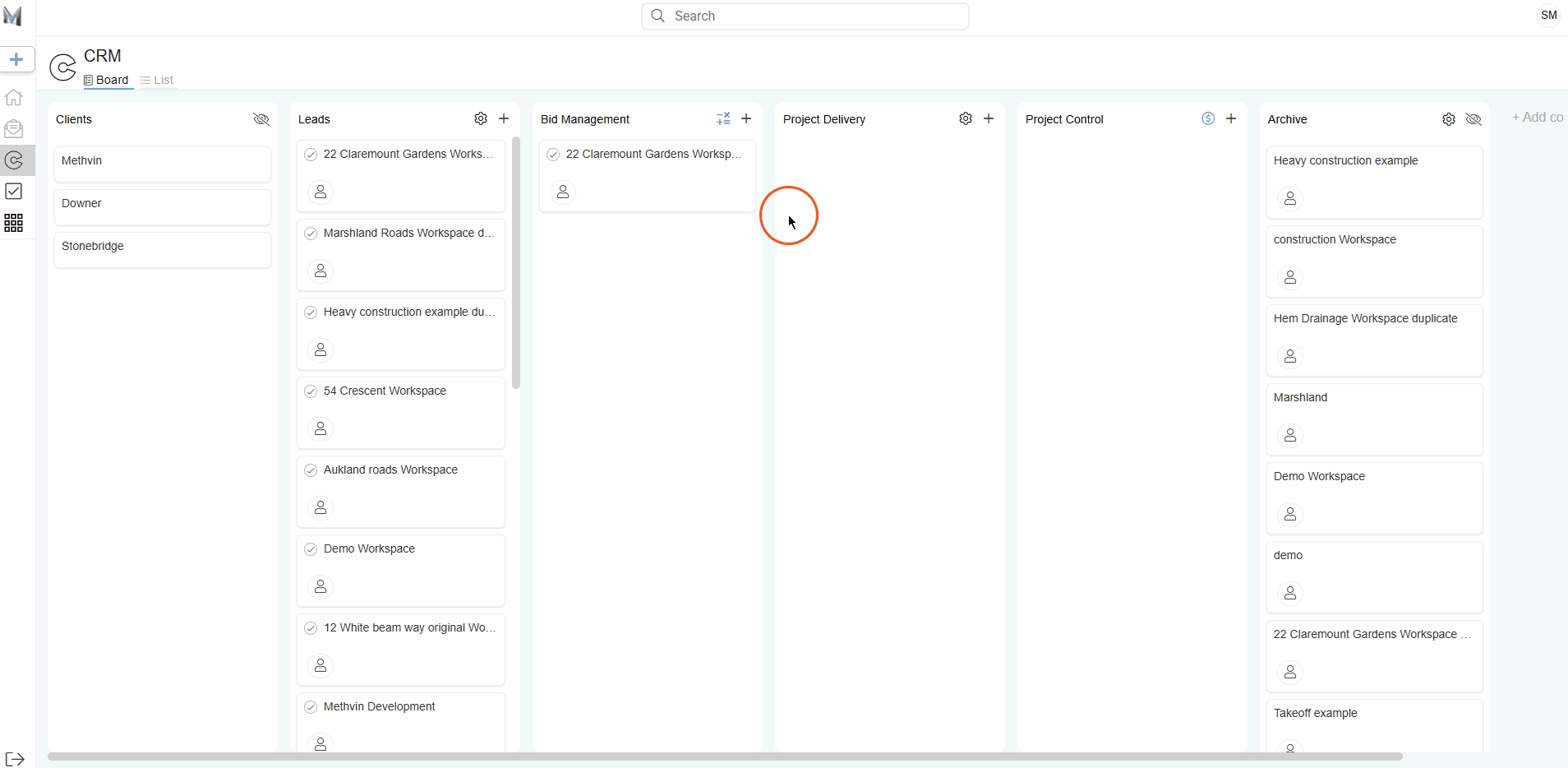
Task: Open the apps grid icon in sidebar
Action: click(x=14, y=223)
